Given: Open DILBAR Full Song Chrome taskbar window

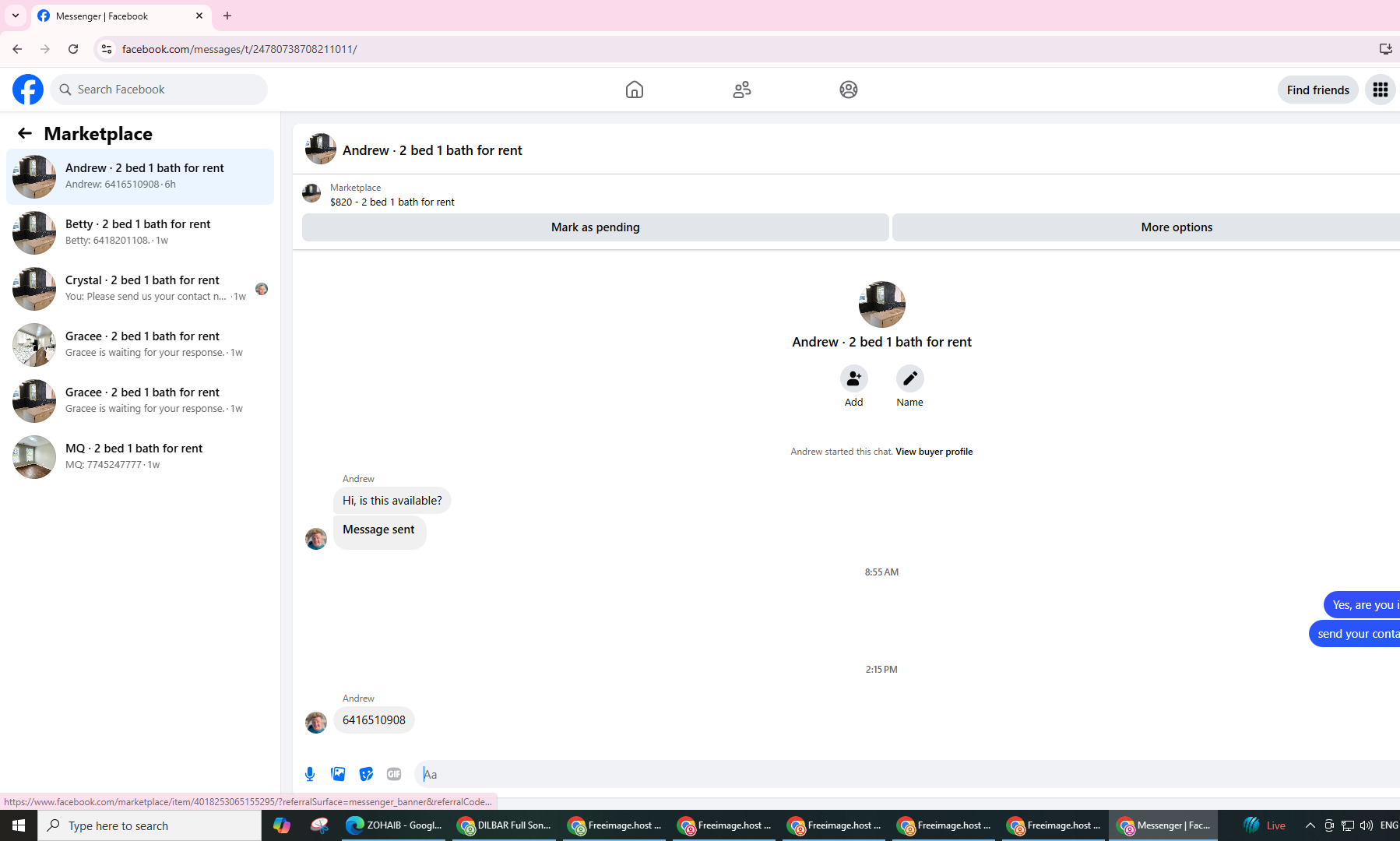Looking at the screenshot, I should point(505,825).
